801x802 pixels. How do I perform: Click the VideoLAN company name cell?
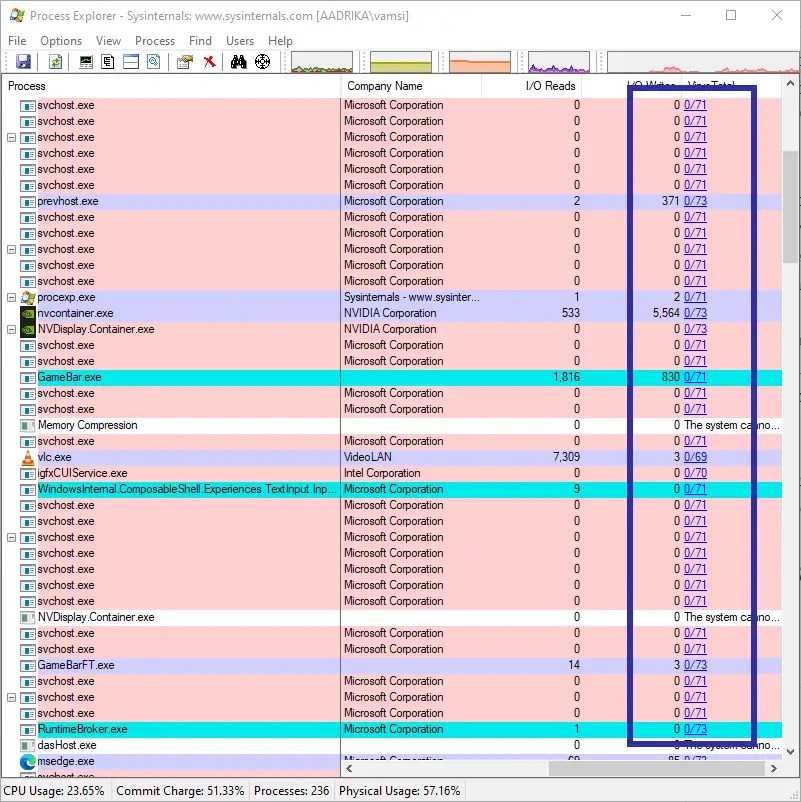coord(368,457)
